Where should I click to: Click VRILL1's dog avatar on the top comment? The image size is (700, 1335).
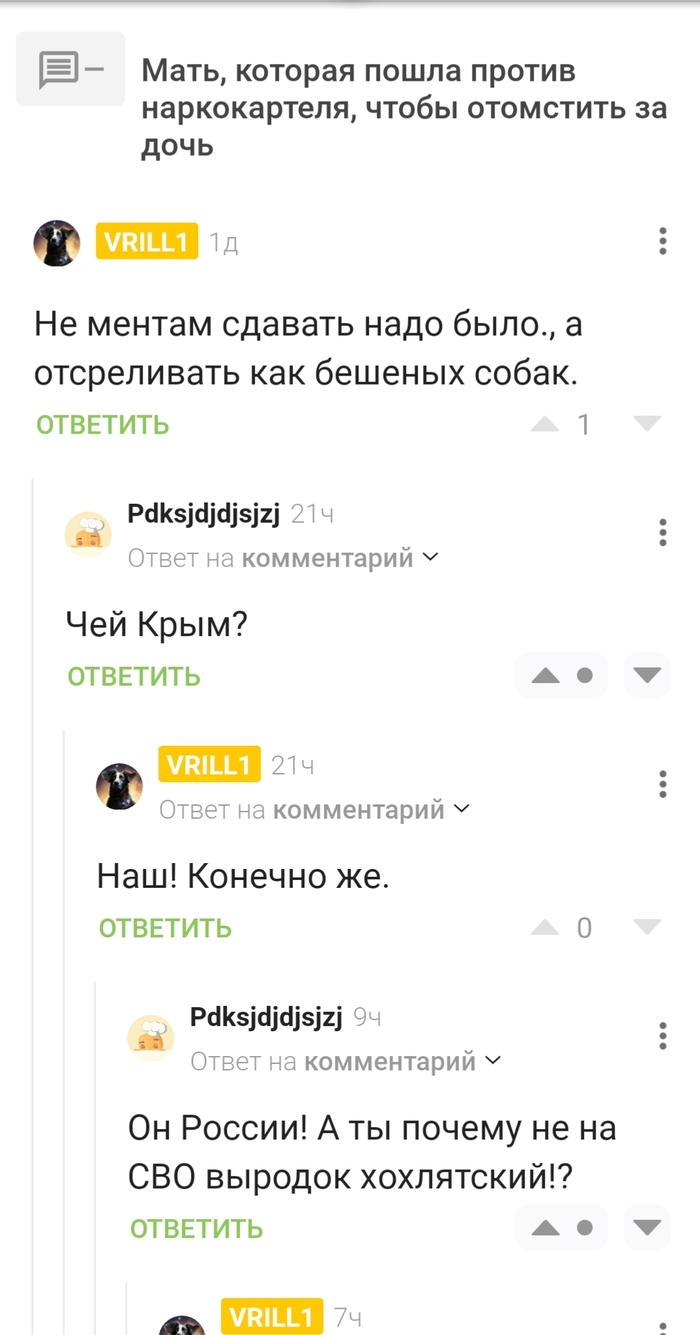57,243
